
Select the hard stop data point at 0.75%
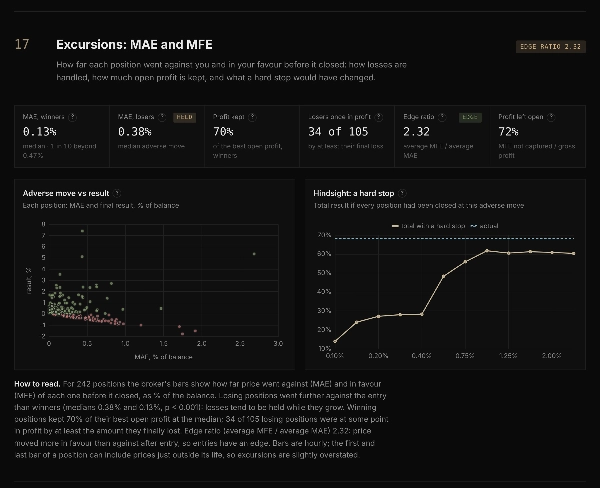click(x=465, y=262)
